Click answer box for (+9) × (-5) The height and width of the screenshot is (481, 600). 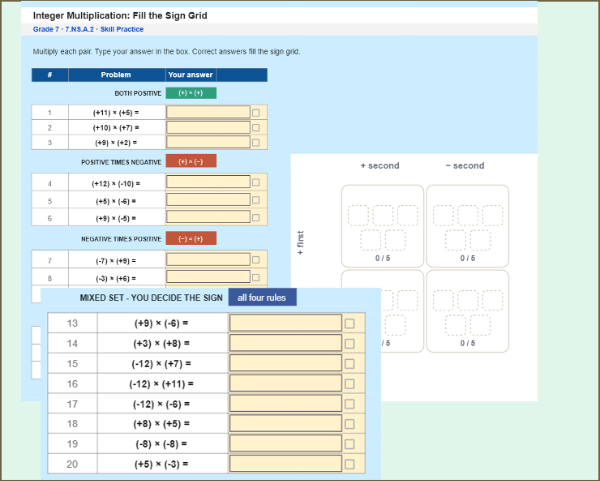208,217
